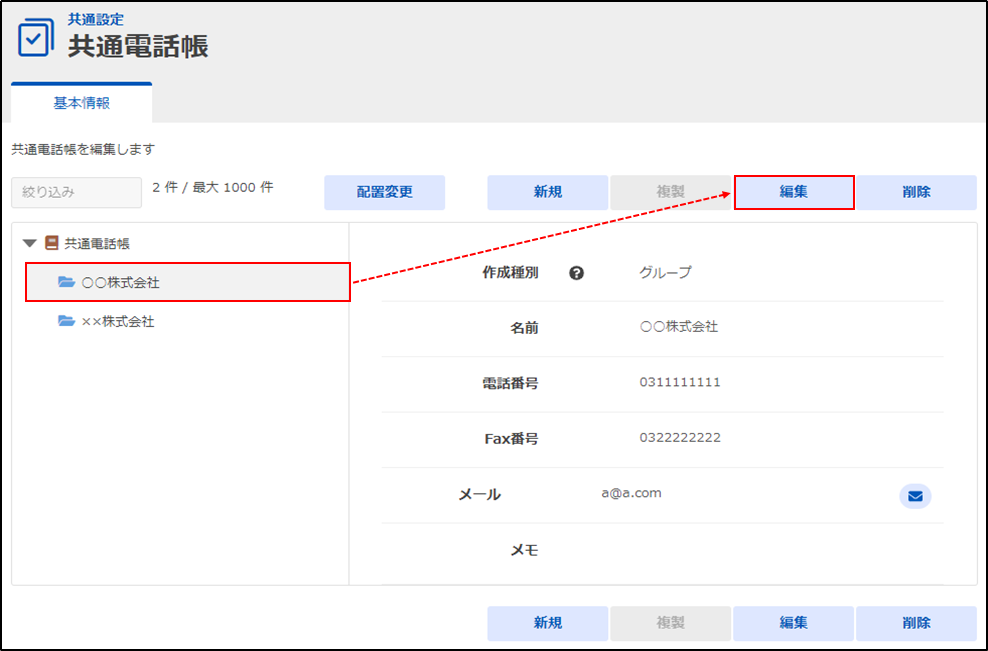Select the ××株式会社 entry name in the tree

click(118, 322)
